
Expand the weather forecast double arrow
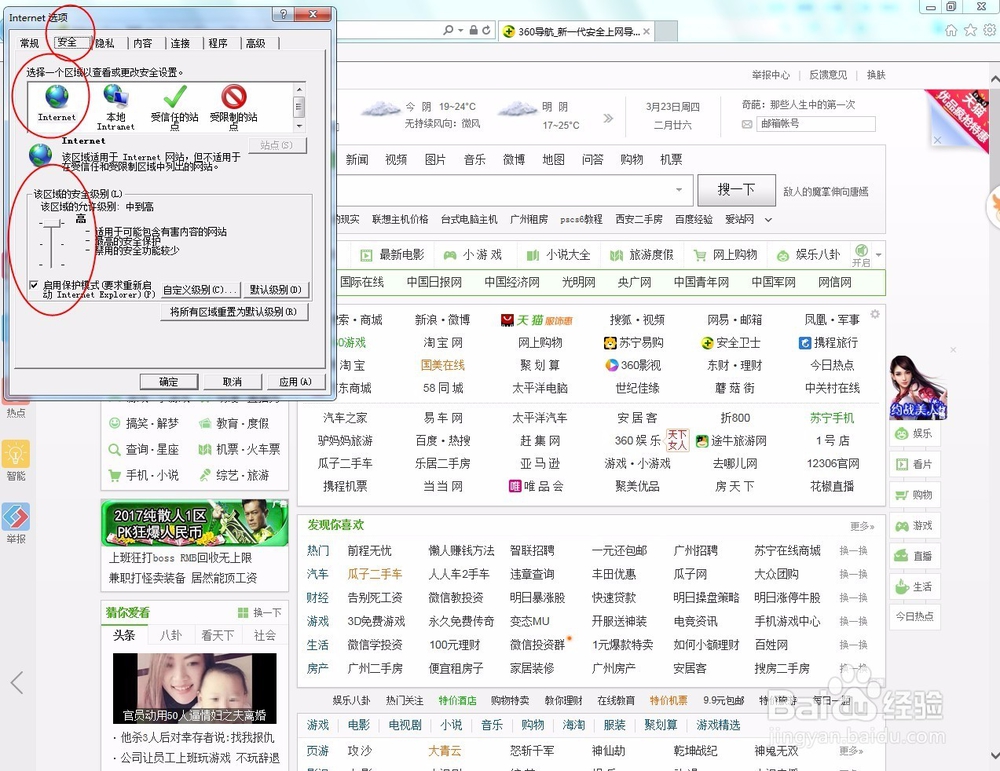(608, 118)
